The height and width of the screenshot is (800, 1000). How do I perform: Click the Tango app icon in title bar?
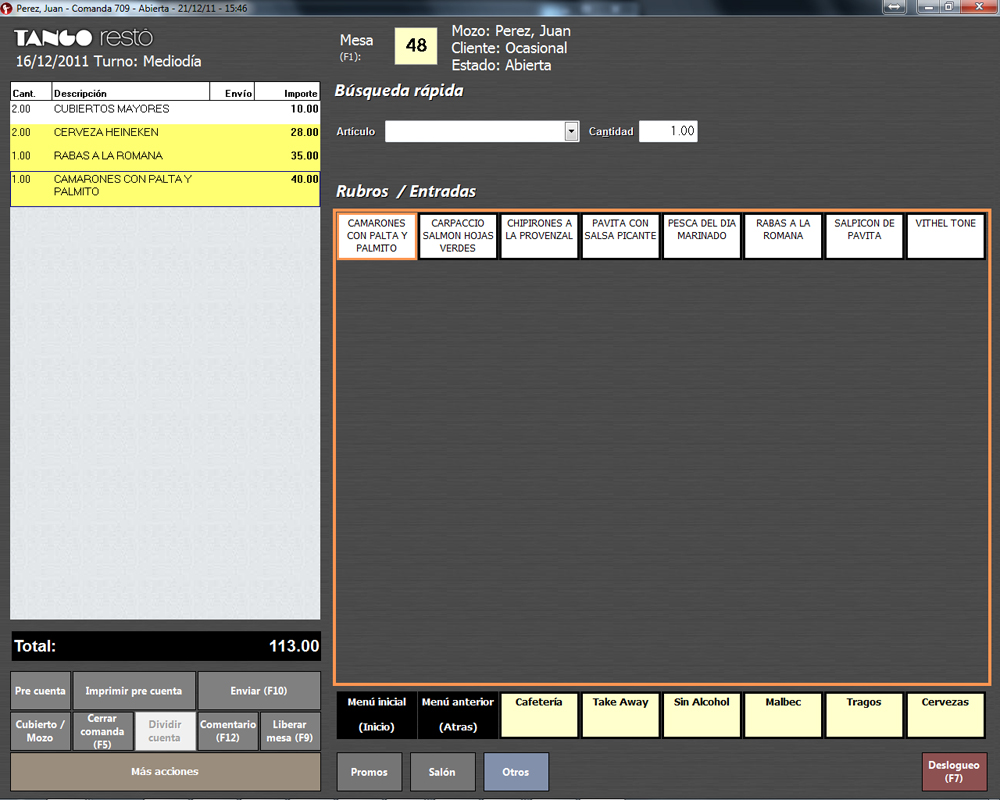pyautogui.click(x=6, y=8)
